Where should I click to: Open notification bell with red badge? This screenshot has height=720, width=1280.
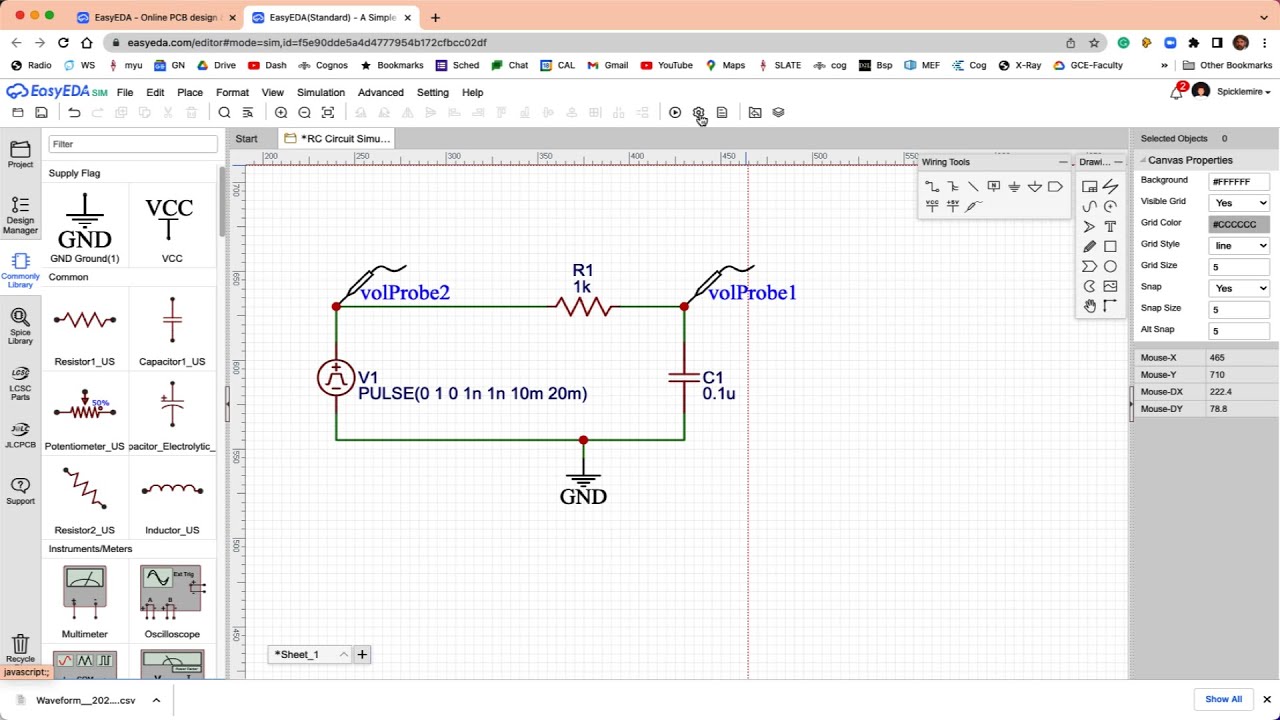tap(1177, 92)
